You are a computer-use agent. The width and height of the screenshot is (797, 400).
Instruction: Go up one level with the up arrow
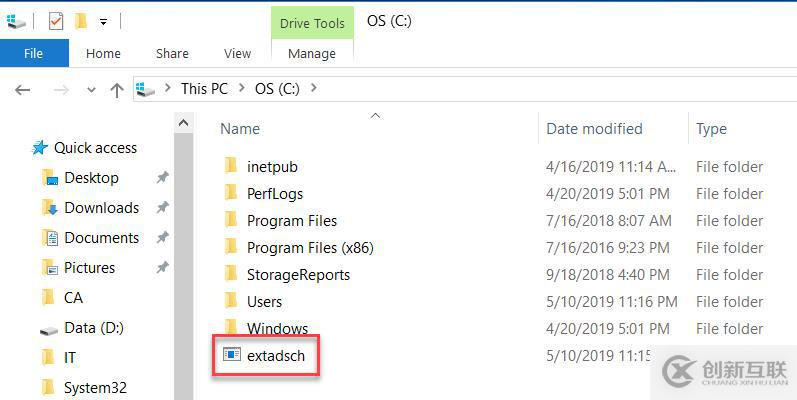tap(117, 90)
